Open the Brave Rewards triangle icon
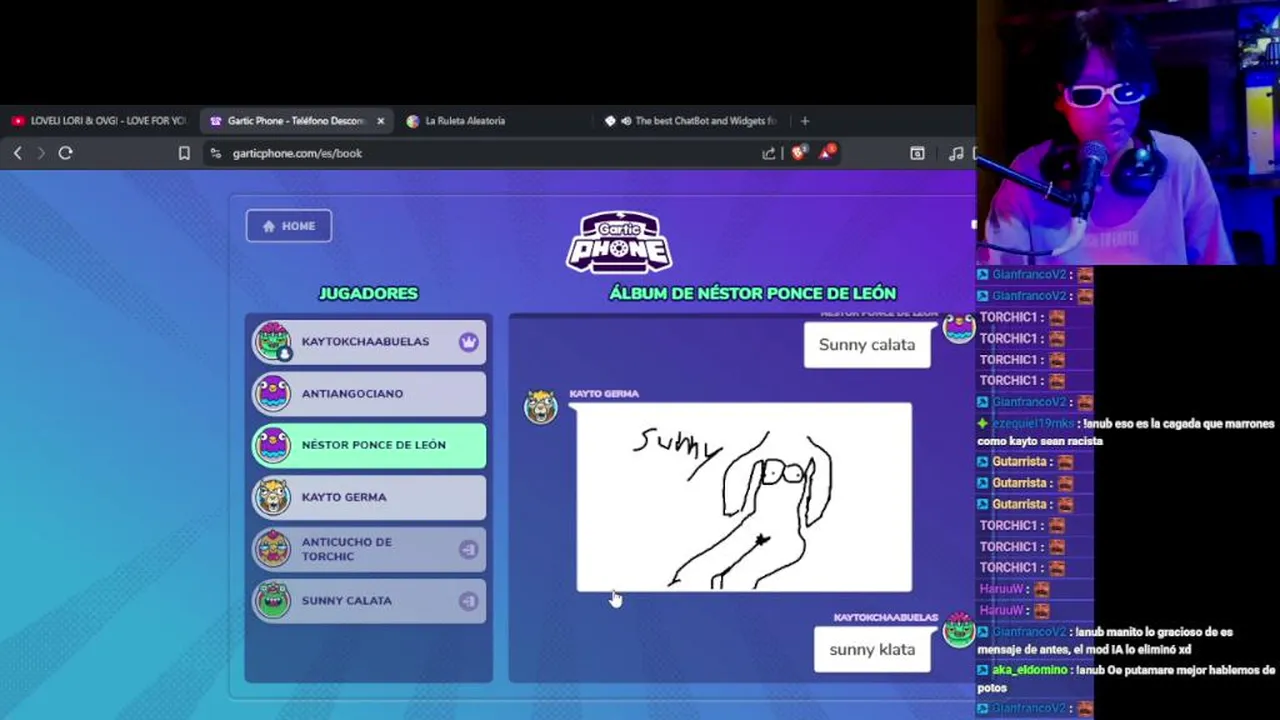This screenshot has width=1280, height=720. pos(827,152)
